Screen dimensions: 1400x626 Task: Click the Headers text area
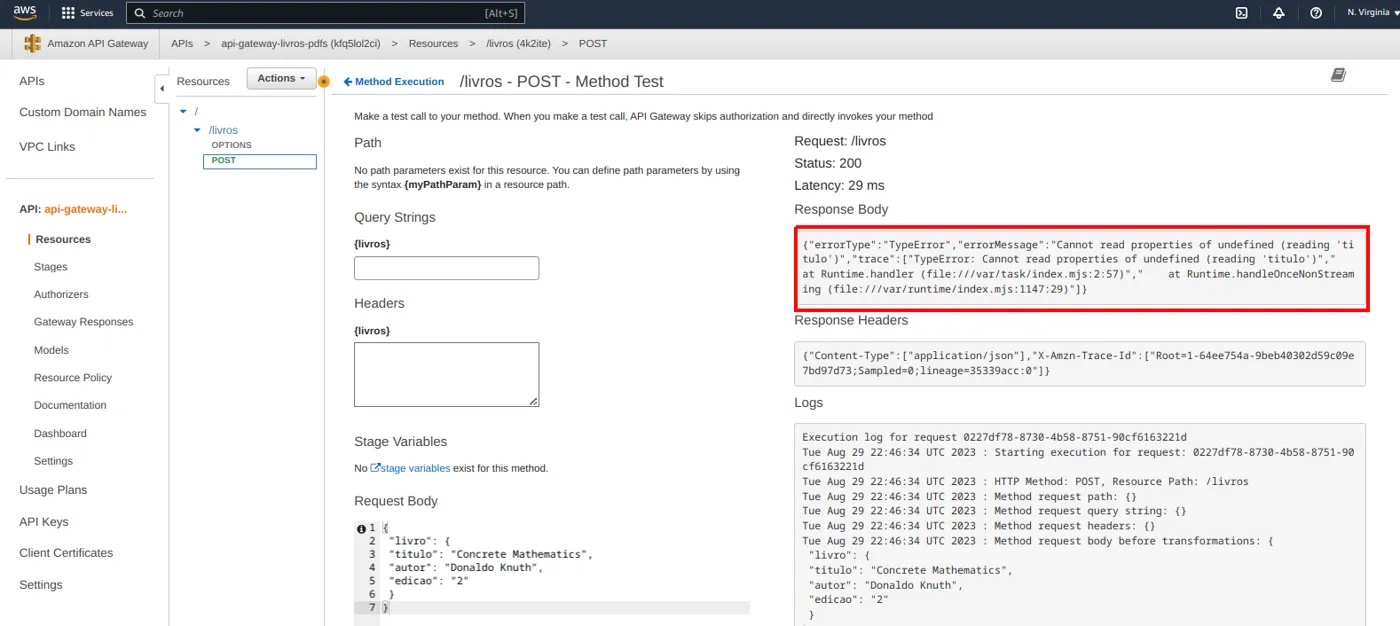click(x=446, y=375)
